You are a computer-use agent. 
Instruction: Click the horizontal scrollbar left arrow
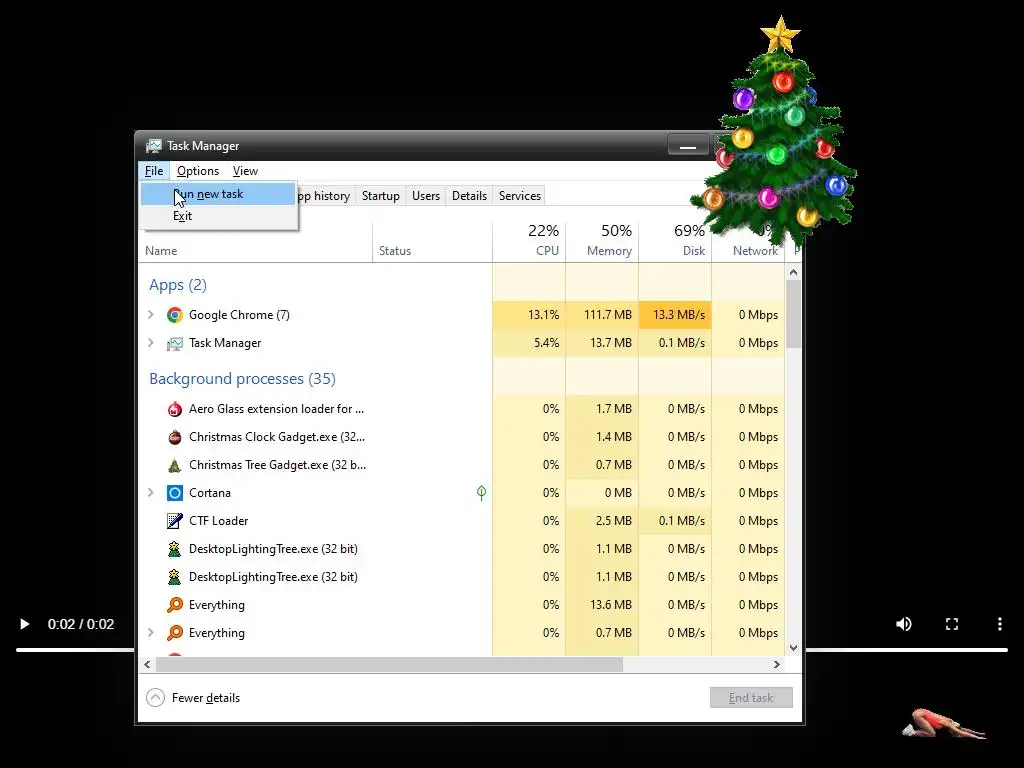pyautogui.click(x=147, y=665)
